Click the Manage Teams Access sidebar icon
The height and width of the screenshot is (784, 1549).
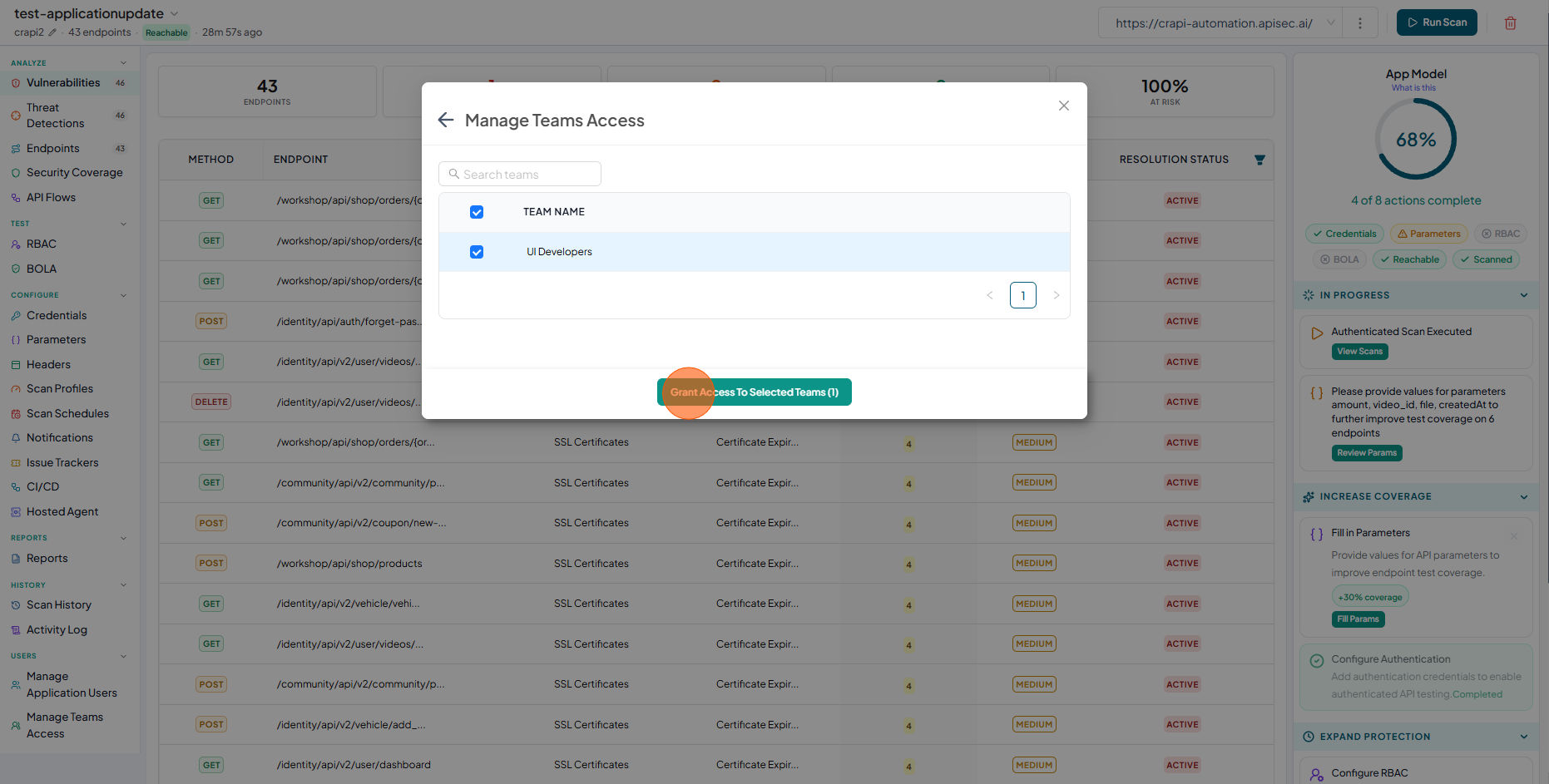16,725
